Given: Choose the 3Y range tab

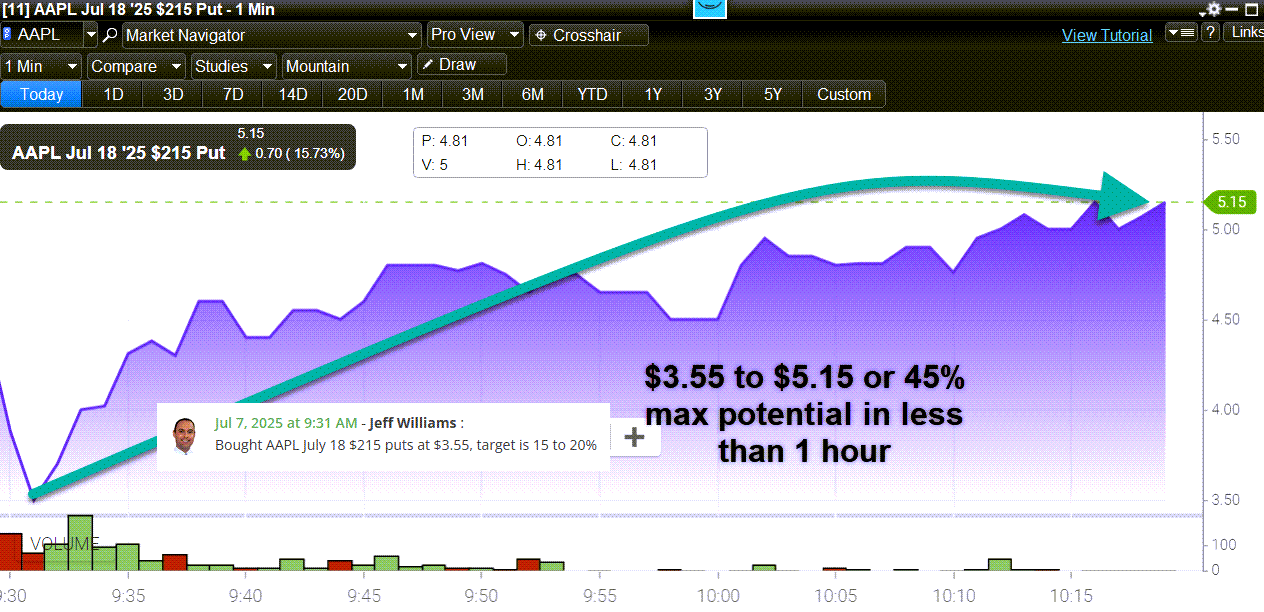Looking at the screenshot, I should point(713,94).
